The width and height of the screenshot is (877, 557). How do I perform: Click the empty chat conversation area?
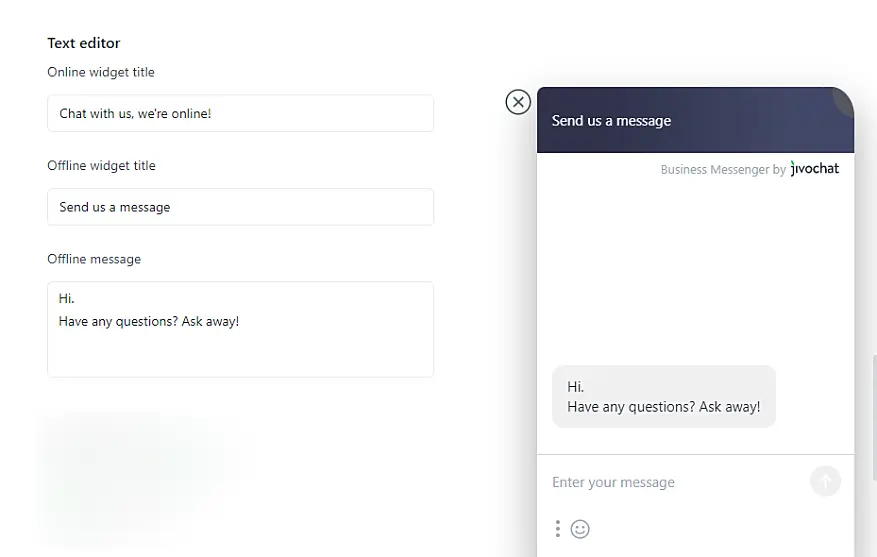(x=695, y=270)
